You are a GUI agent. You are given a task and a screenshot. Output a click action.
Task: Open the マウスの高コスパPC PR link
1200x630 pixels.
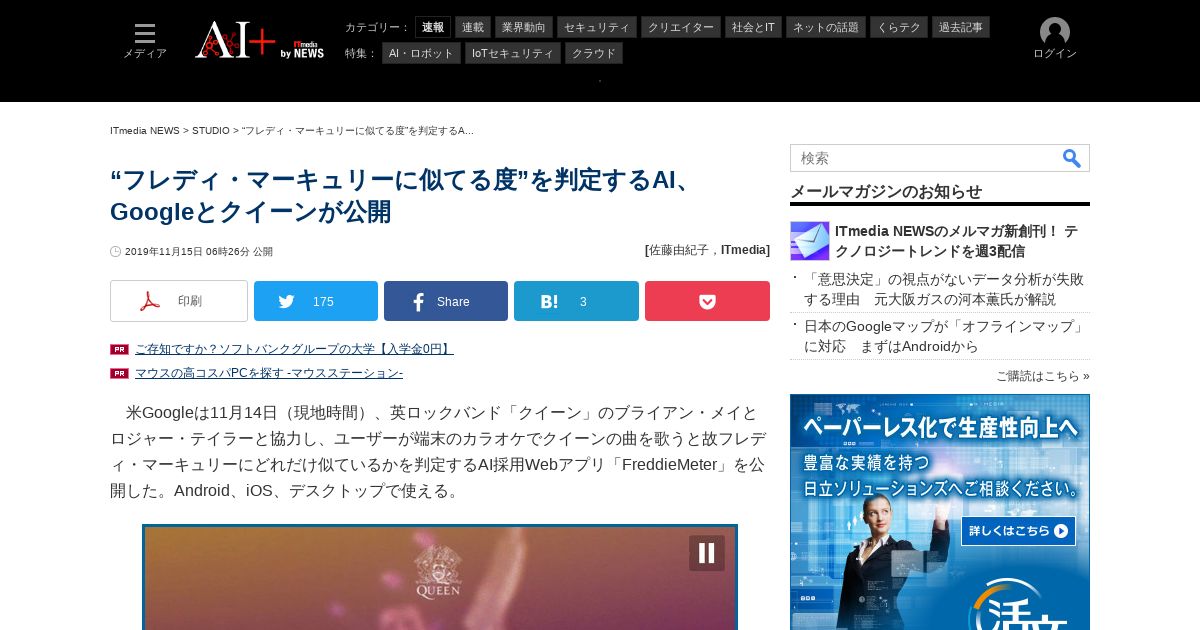[269, 373]
